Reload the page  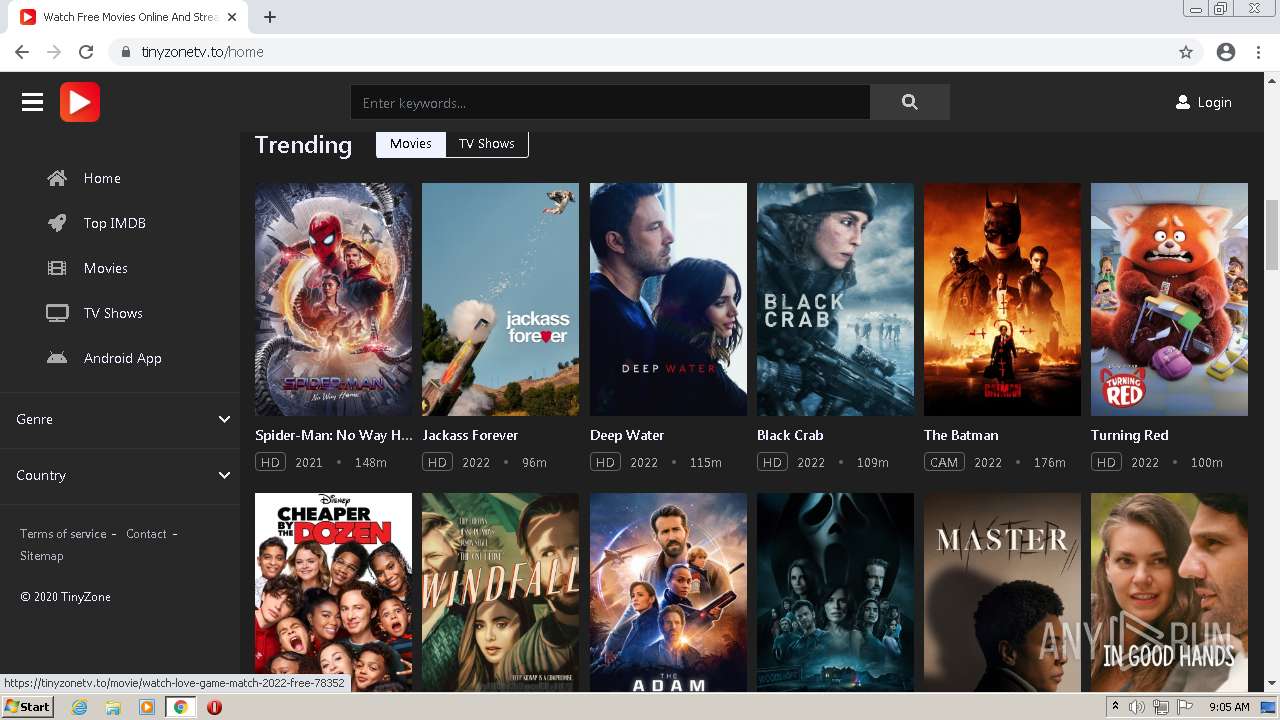[x=86, y=52]
